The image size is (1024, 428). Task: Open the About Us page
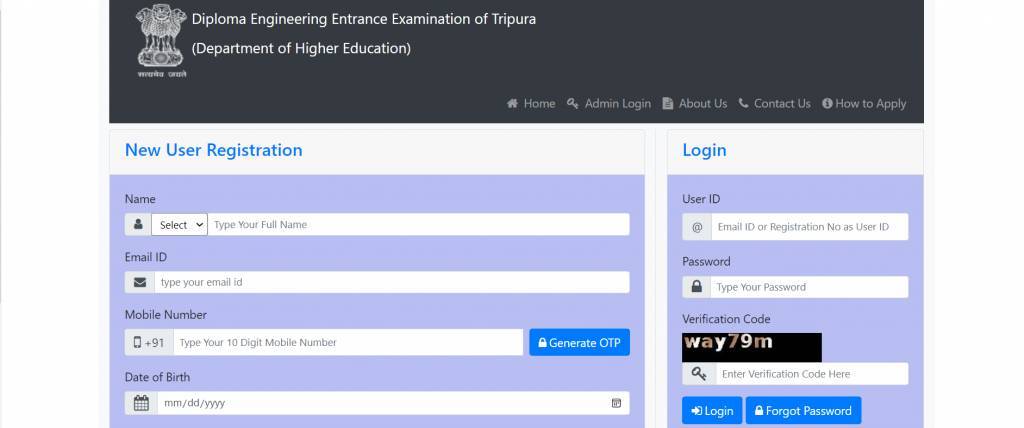coord(695,104)
